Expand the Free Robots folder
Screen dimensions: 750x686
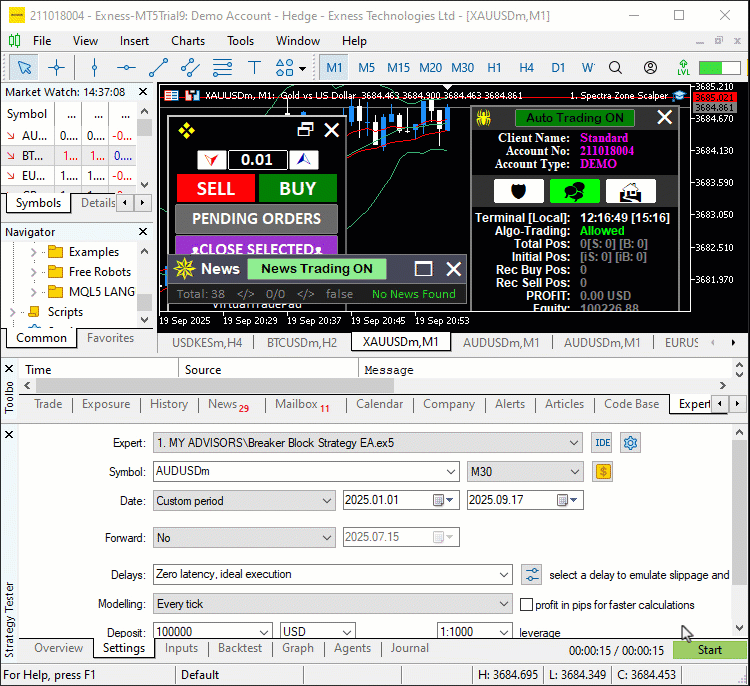pyautogui.click(x=33, y=272)
